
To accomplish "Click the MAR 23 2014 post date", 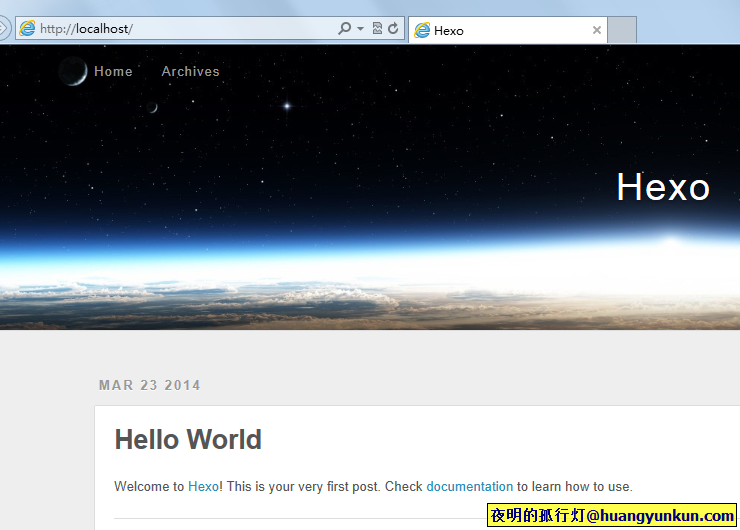I will click(x=150, y=385).
